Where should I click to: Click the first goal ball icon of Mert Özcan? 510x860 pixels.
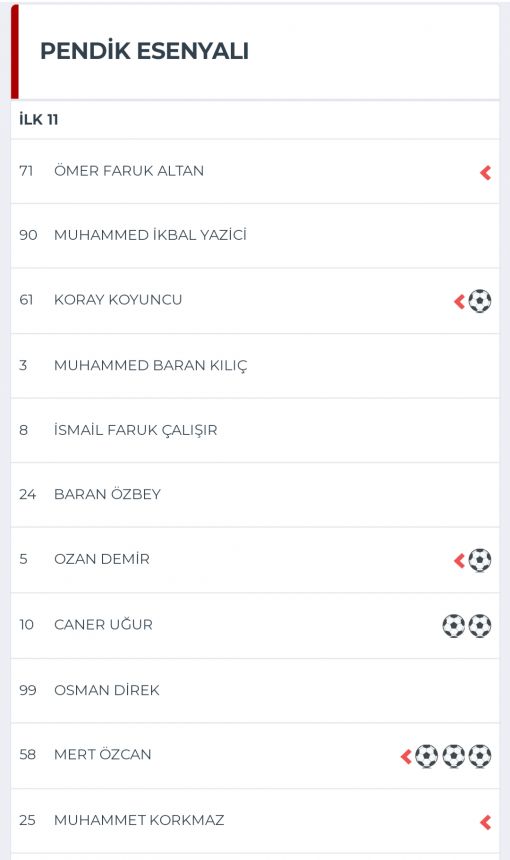427,756
